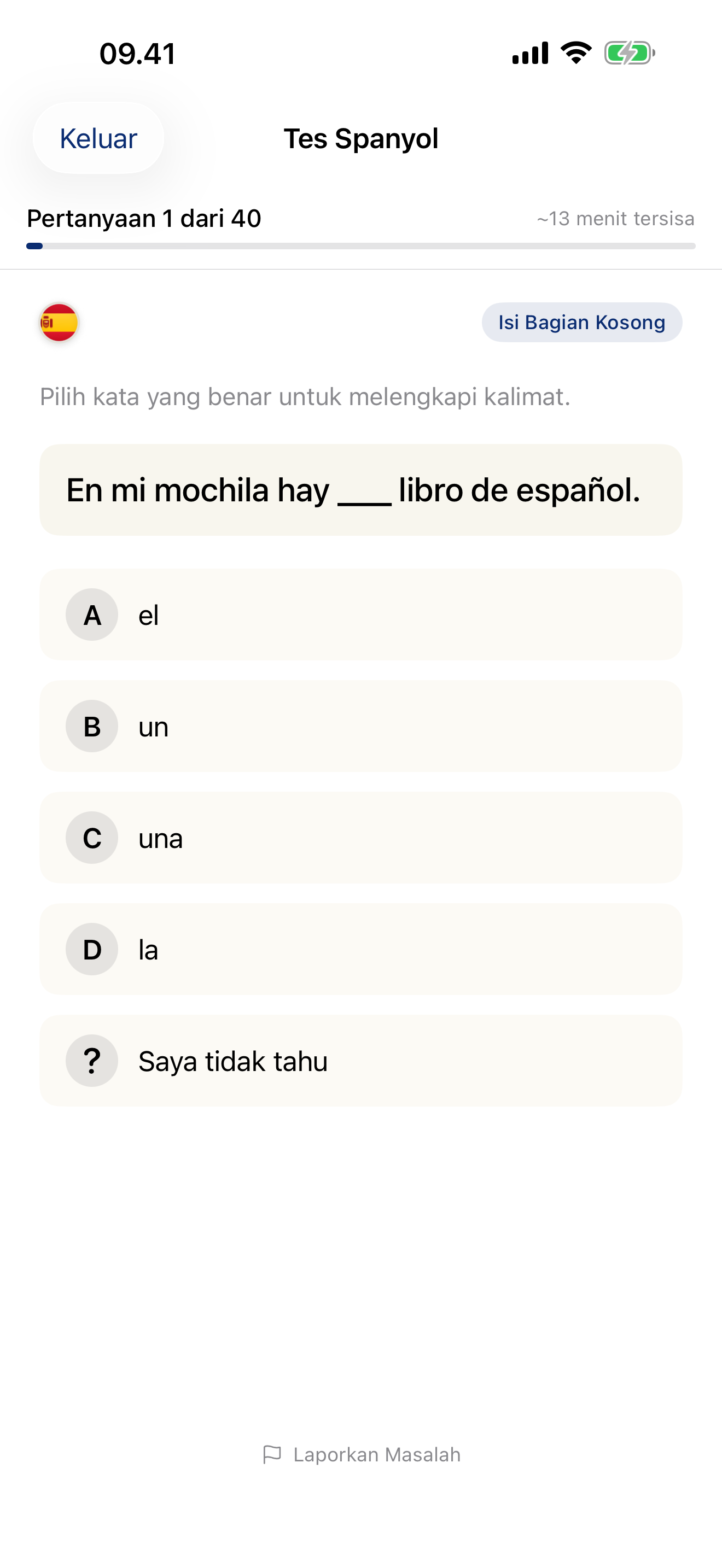This screenshot has width=722, height=1568.
Task: Pick answer option "una"
Action: point(360,838)
